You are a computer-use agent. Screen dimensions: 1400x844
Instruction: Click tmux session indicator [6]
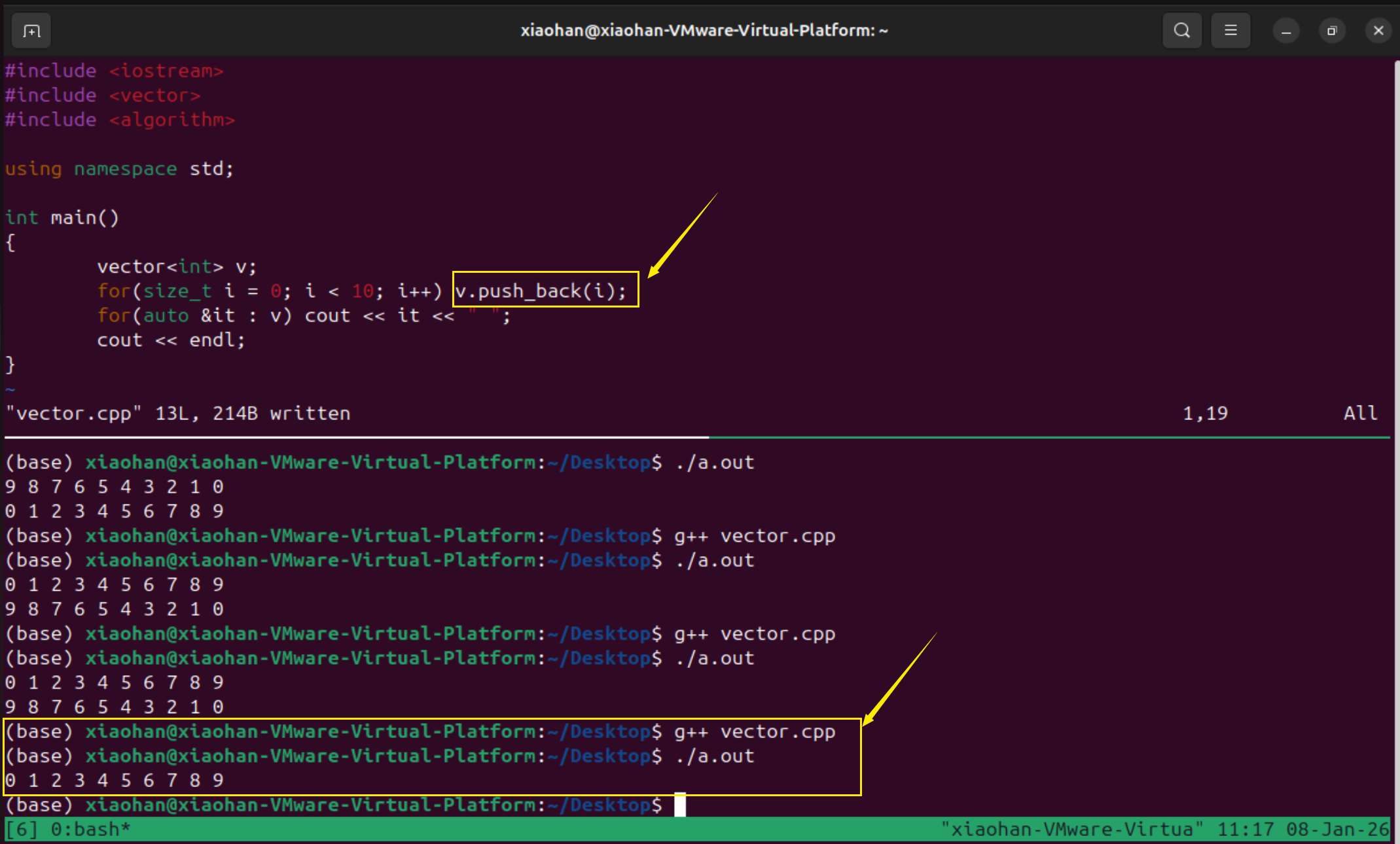pos(22,830)
